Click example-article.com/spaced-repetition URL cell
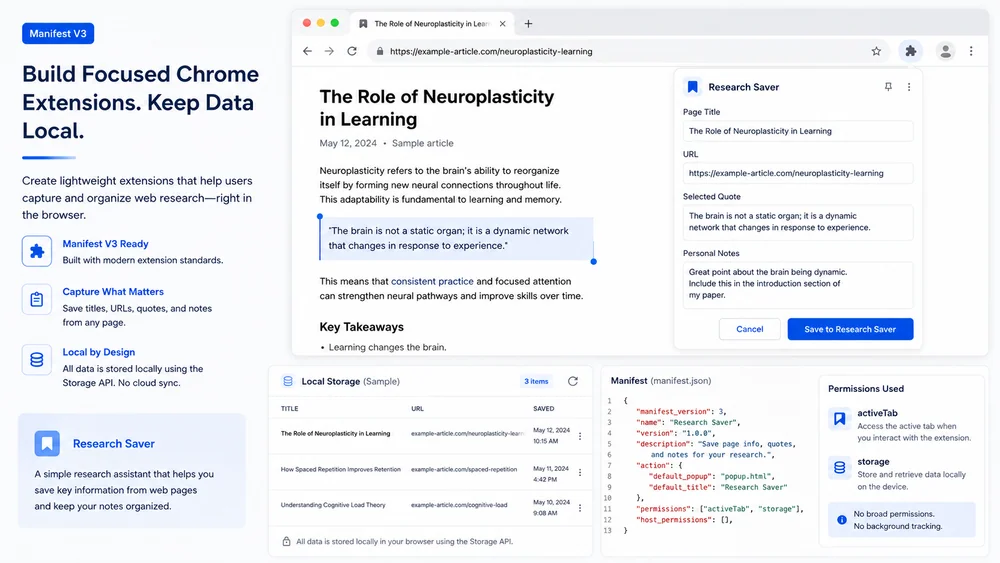This screenshot has width=1000, height=563. click(x=464, y=469)
